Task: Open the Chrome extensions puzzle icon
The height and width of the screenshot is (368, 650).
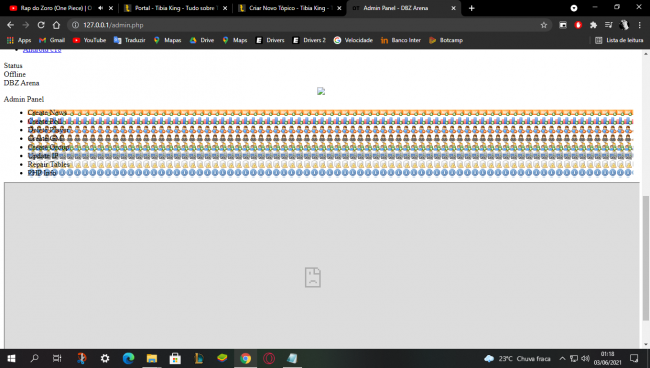Action: (593, 25)
